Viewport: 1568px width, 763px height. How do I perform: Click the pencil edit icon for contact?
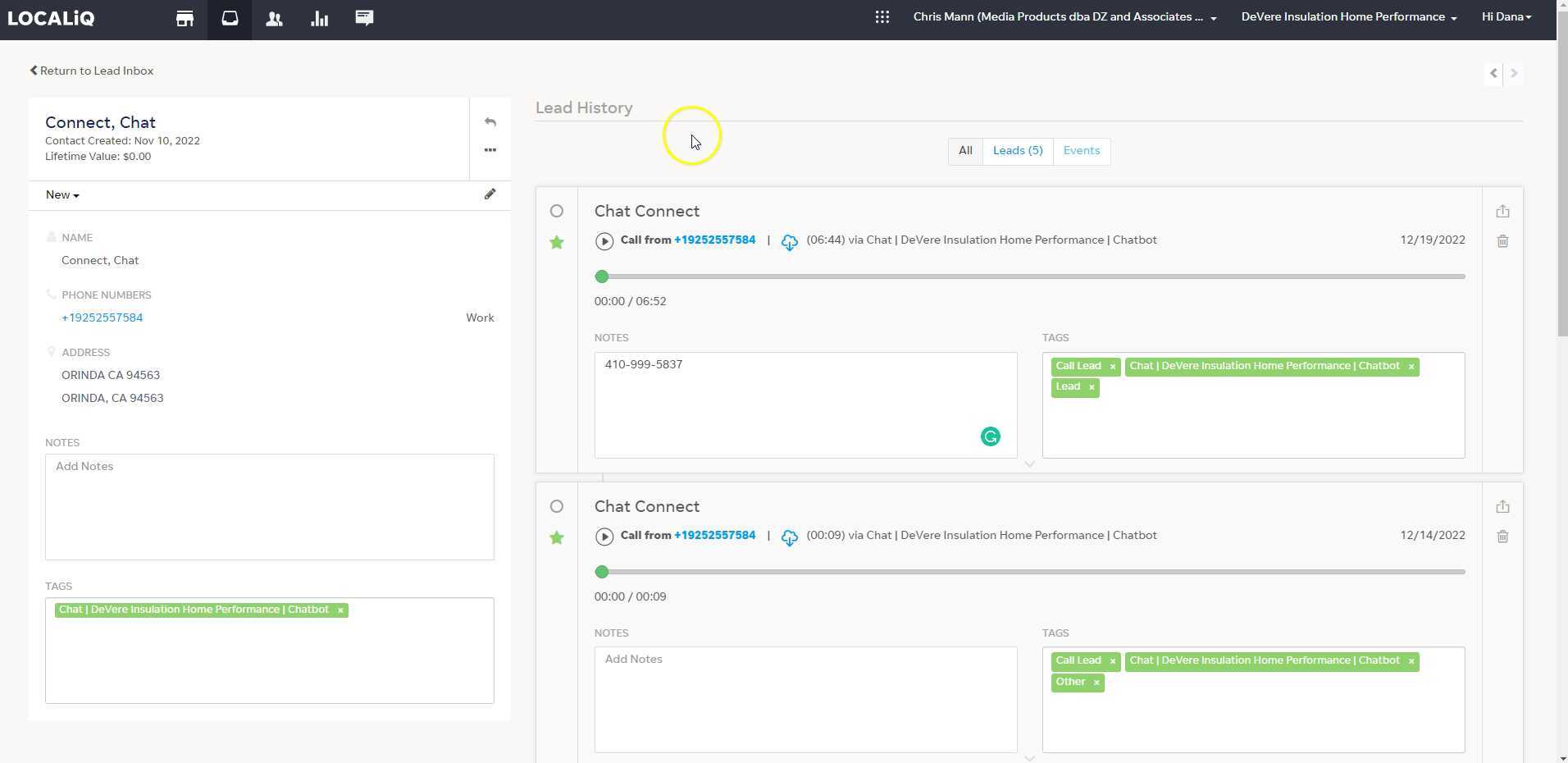click(x=490, y=194)
